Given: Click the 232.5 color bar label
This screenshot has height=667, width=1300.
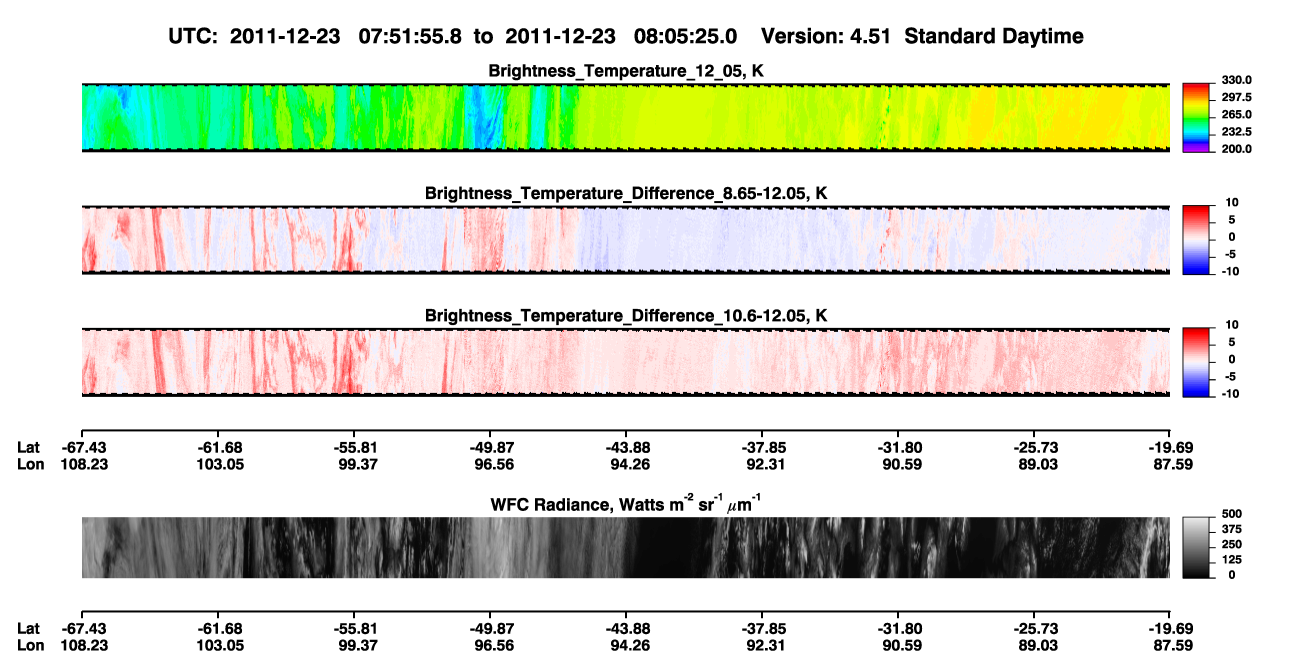Looking at the screenshot, I should pos(1235,132).
